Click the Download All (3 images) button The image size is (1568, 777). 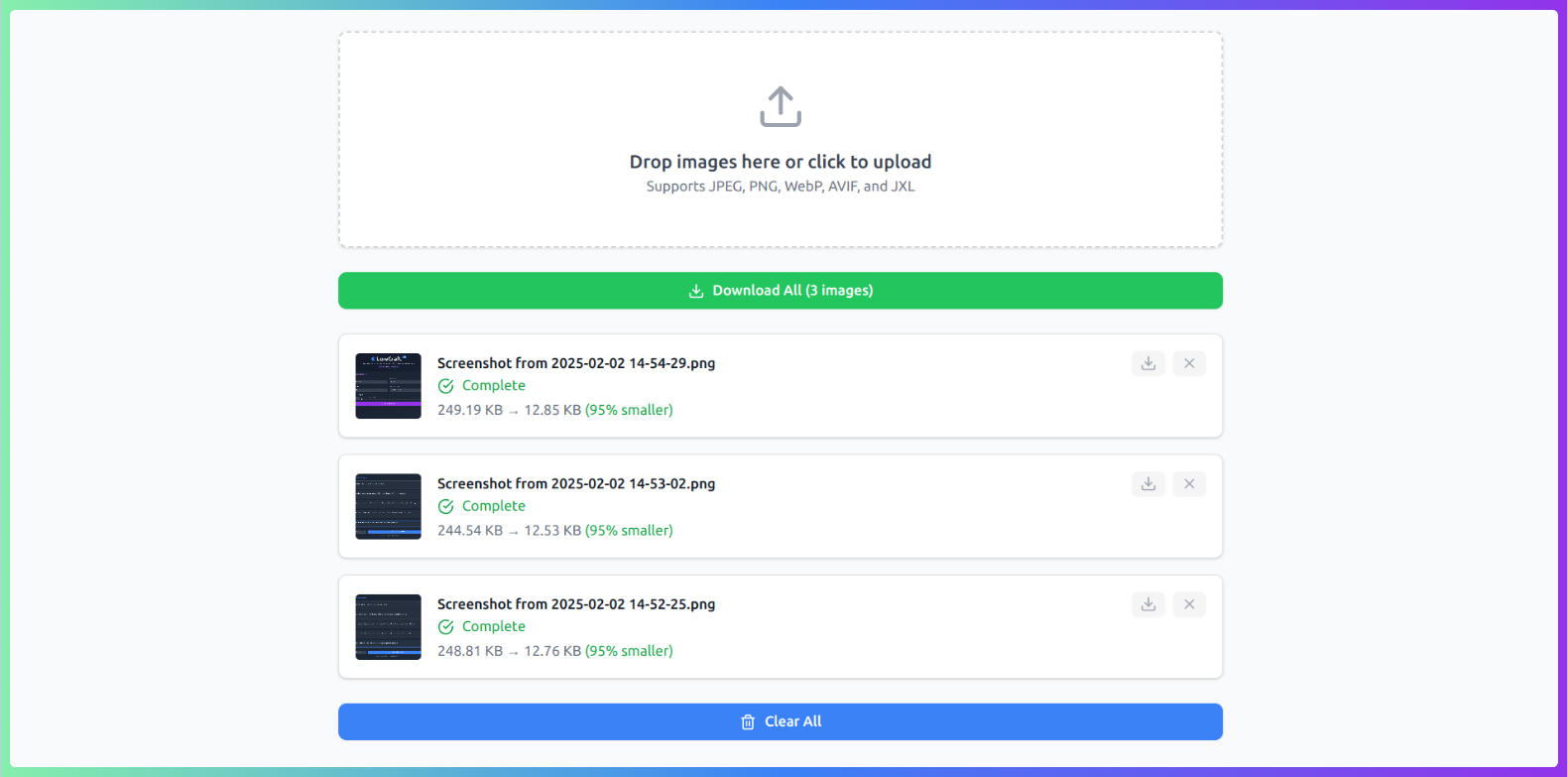(781, 291)
